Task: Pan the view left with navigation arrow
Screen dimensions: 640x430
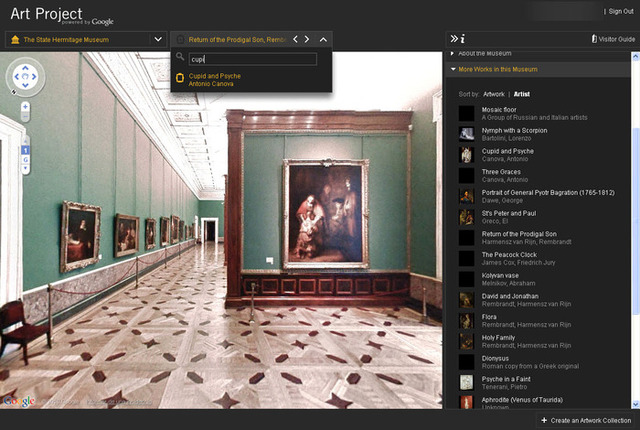Action: pyautogui.click(x=17, y=77)
